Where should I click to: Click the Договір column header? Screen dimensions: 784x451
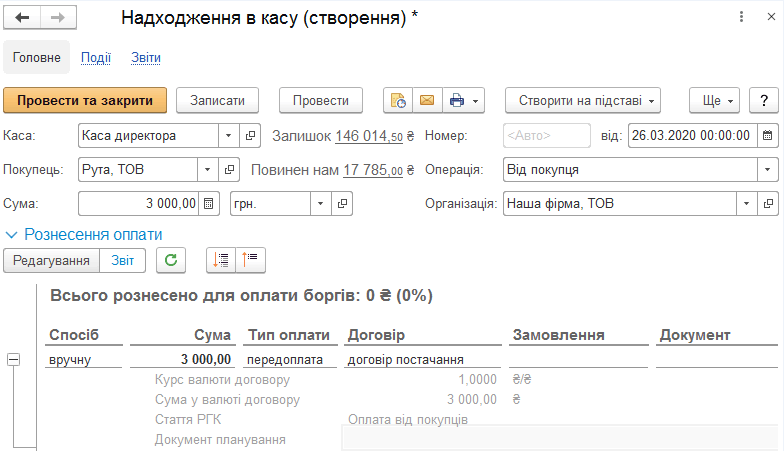tap(376, 334)
